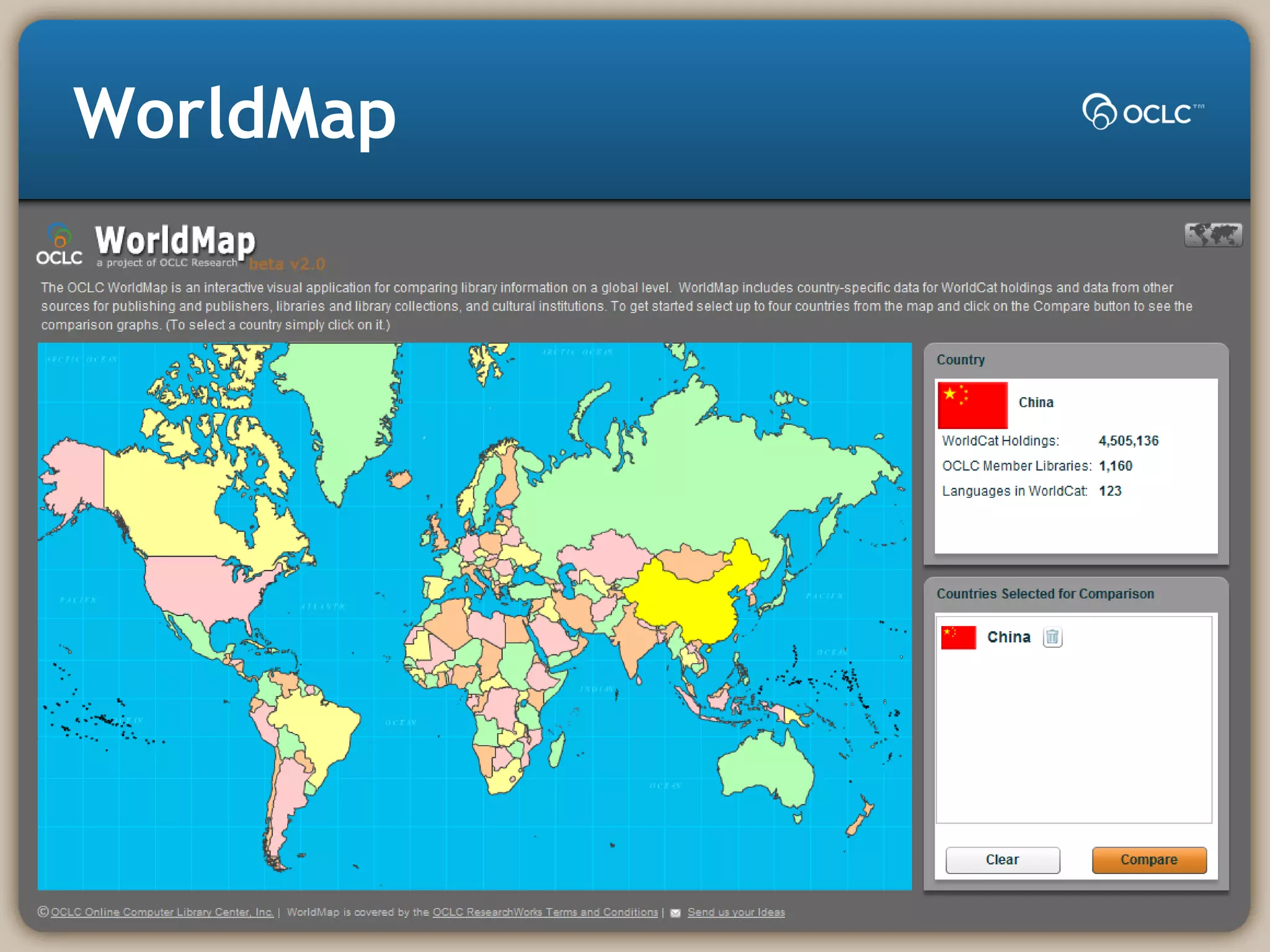Click the China name in the Country panel
1270x952 pixels.
point(1036,402)
